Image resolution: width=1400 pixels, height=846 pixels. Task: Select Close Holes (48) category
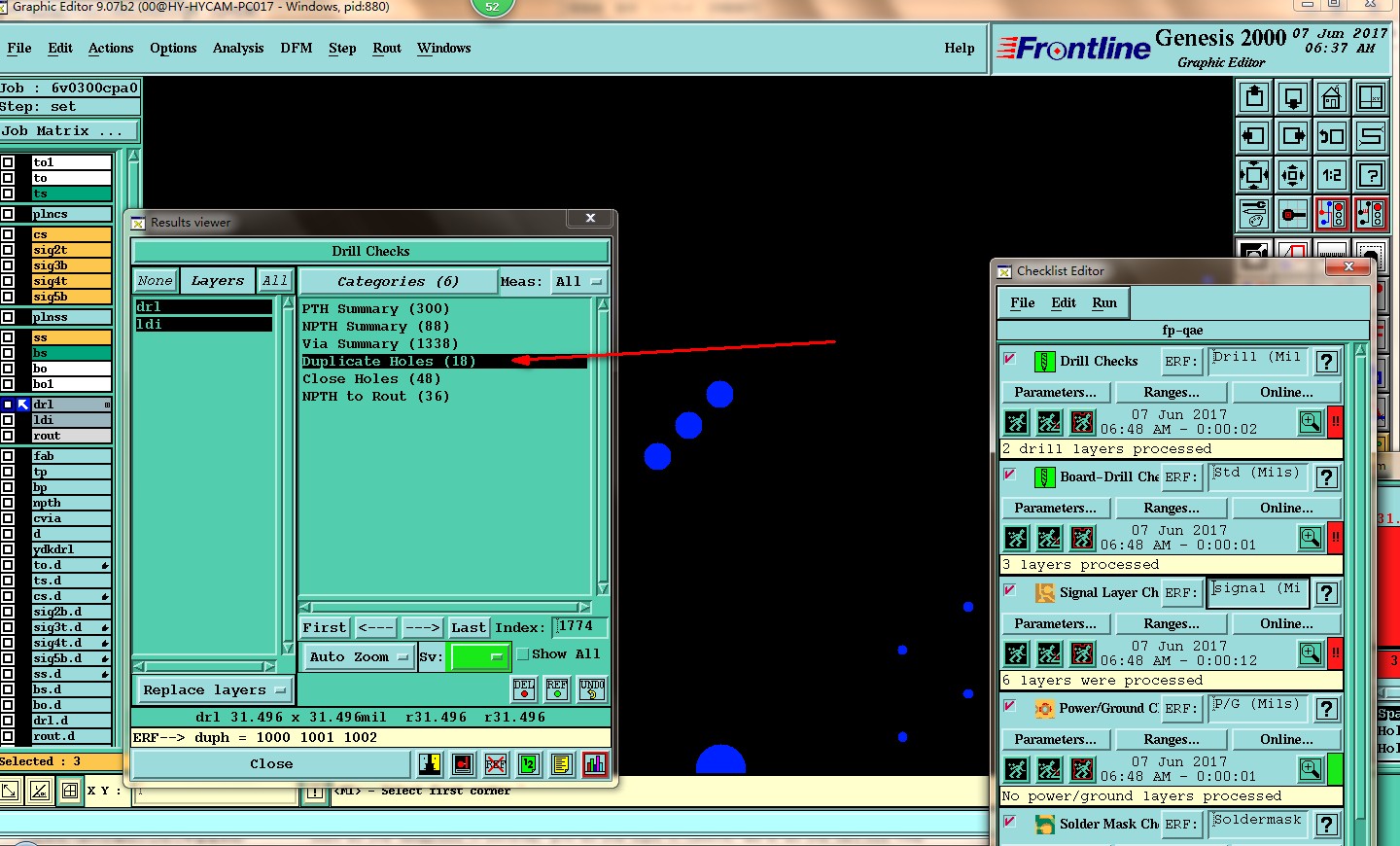pyautogui.click(x=371, y=379)
